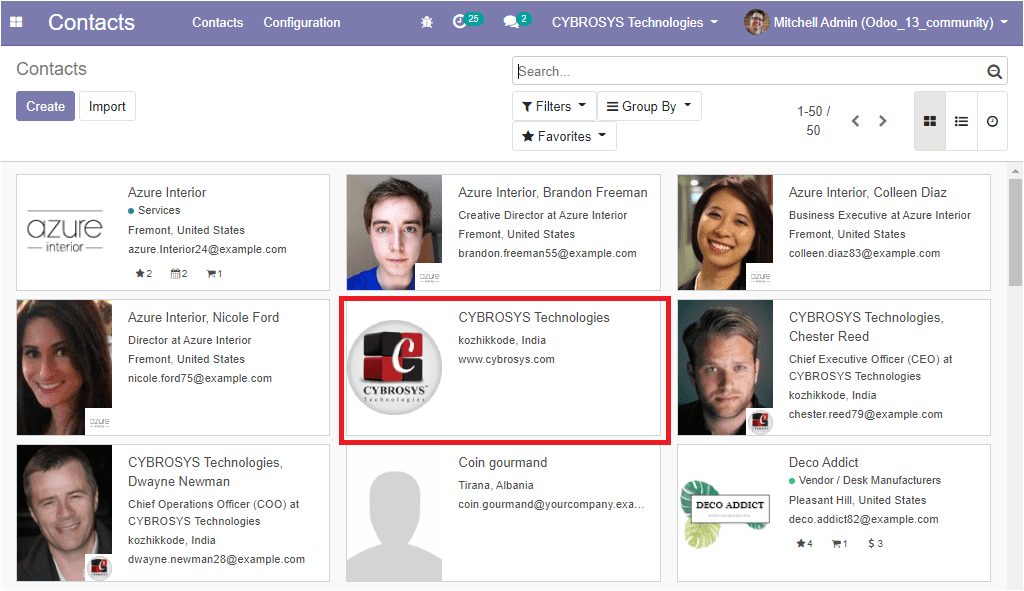1024x591 pixels.
Task: Click Azure Interior star count icon
Action: 140,274
